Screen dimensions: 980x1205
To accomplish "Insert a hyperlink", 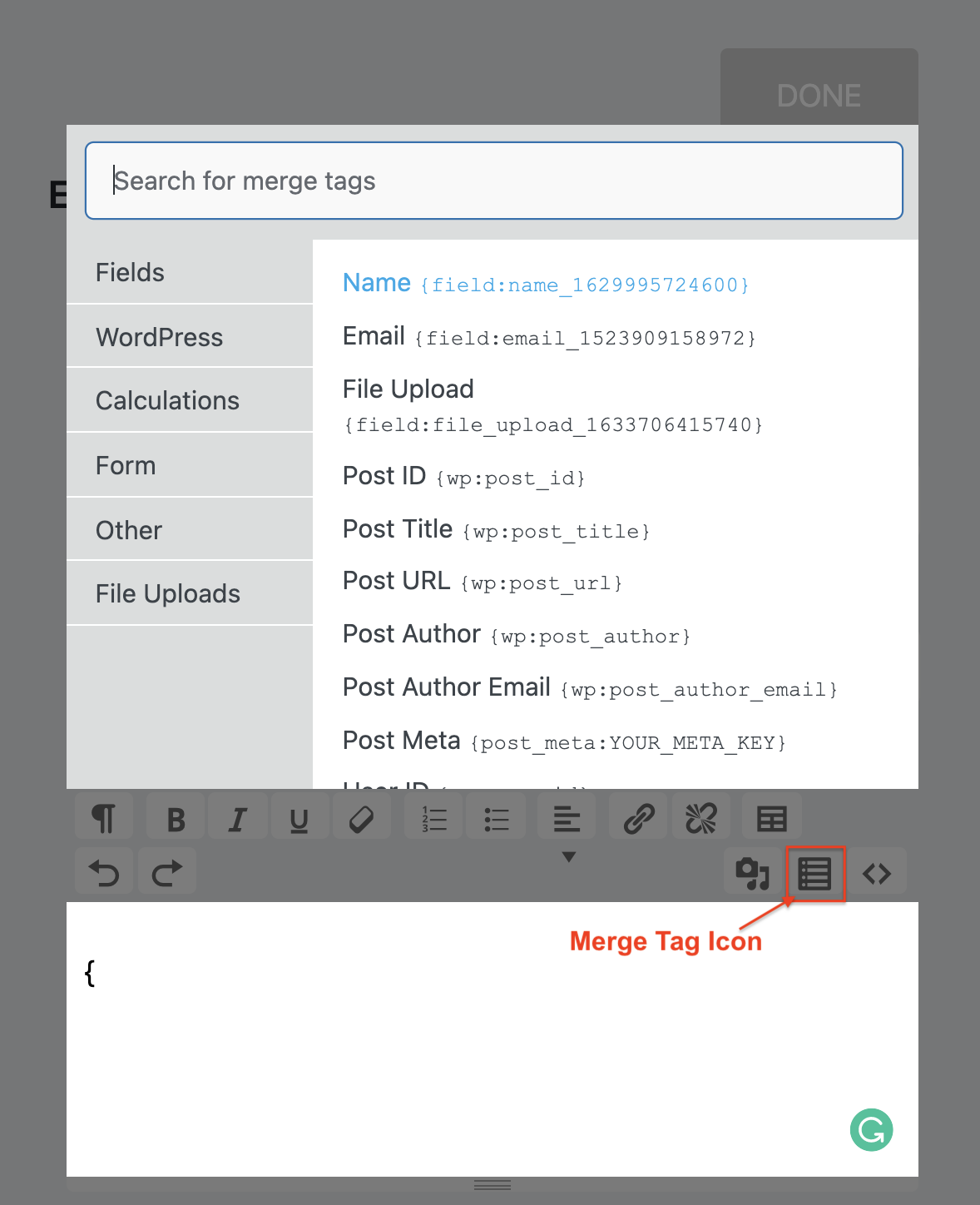I will (x=638, y=817).
